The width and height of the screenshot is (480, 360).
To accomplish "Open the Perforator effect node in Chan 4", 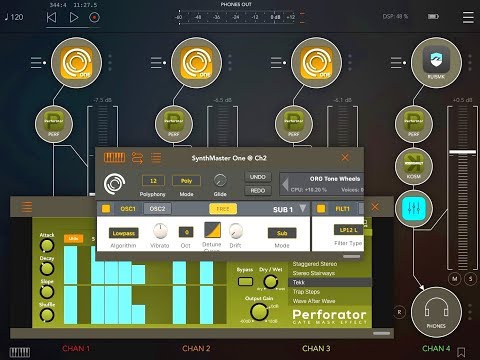I will click(414, 124).
